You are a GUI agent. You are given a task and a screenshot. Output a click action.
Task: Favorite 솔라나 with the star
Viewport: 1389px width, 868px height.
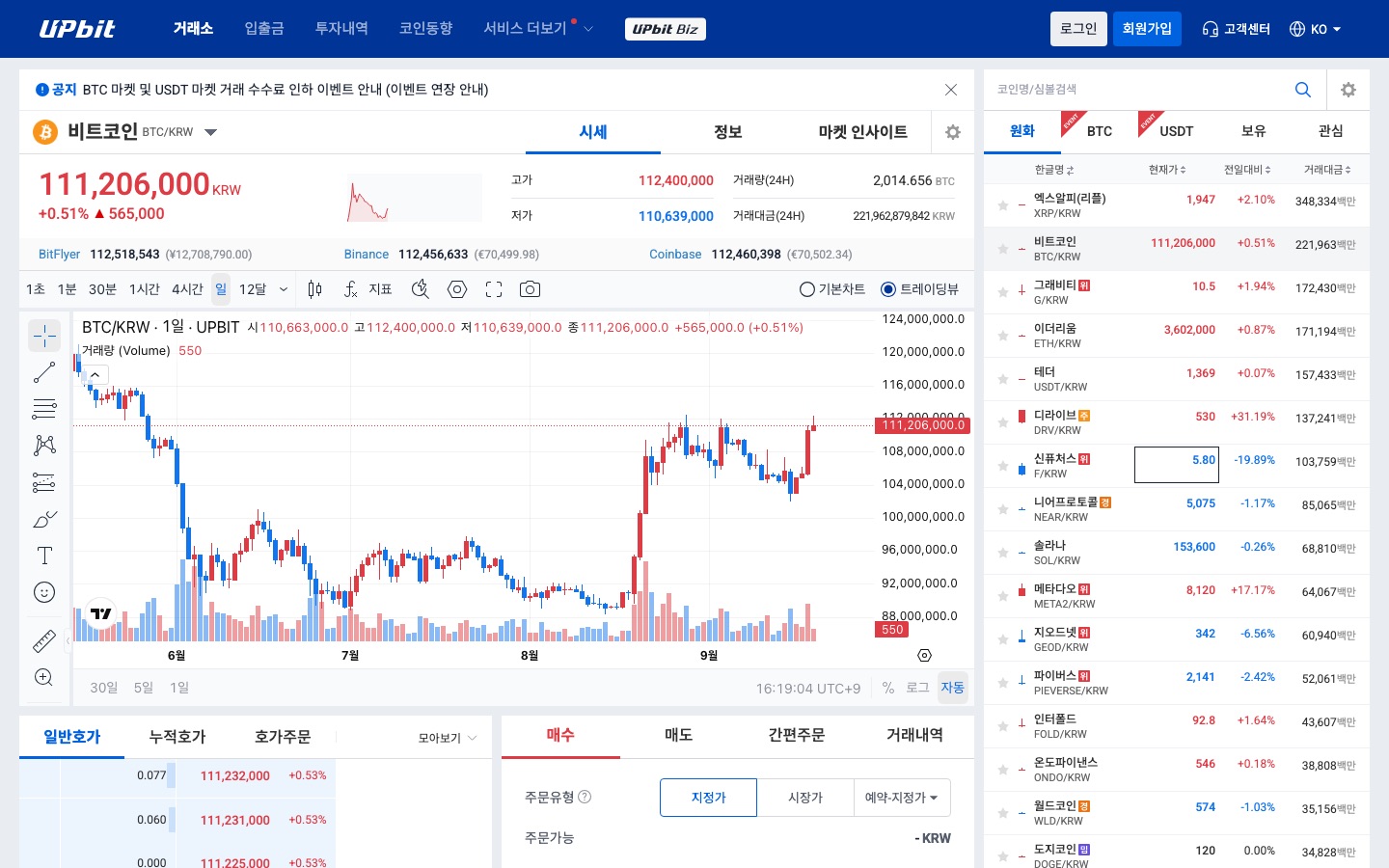pos(1003,553)
